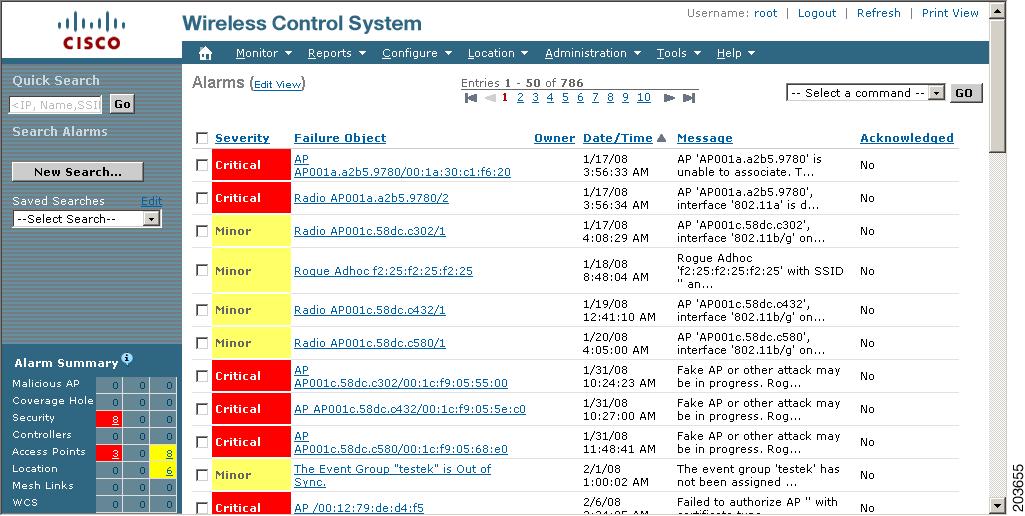The image size is (1025, 516).
Task: Open AP AP001c.58dc.c432/00:1c:f9:05:5e:c0 link
Action: tap(410, 409)
